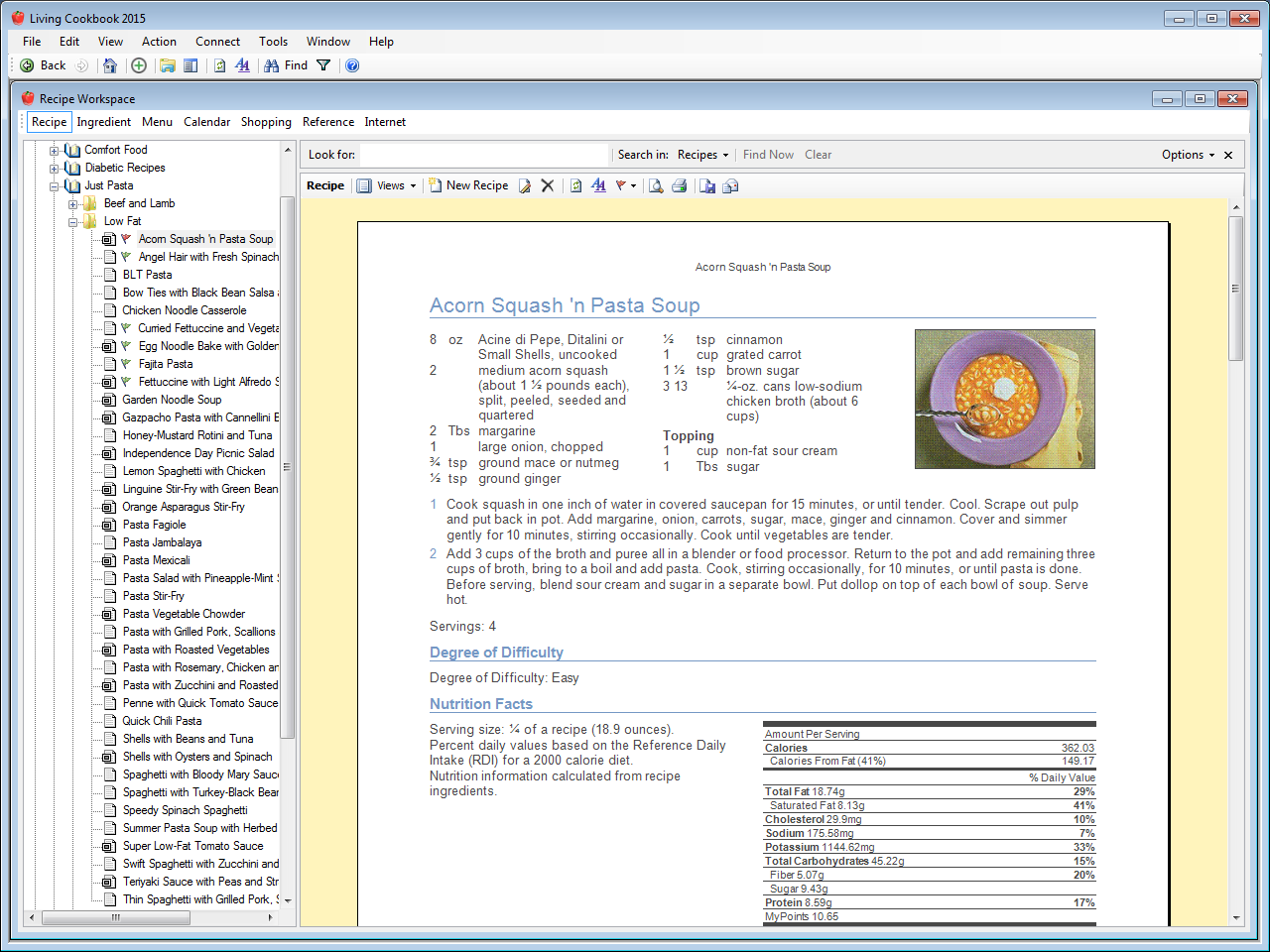Click the filter funnel icon
Screen dimensions: 1270x952
(x=323, y=65)
